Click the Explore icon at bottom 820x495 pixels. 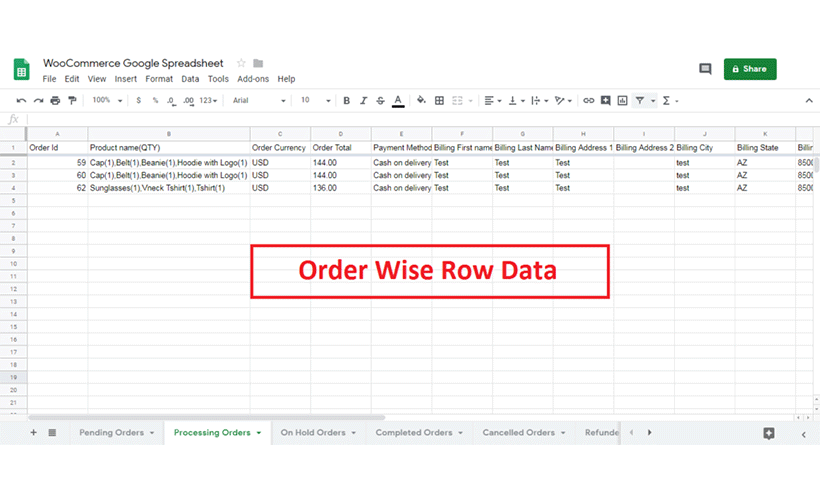pyautogui.click(x=769, y=433)
